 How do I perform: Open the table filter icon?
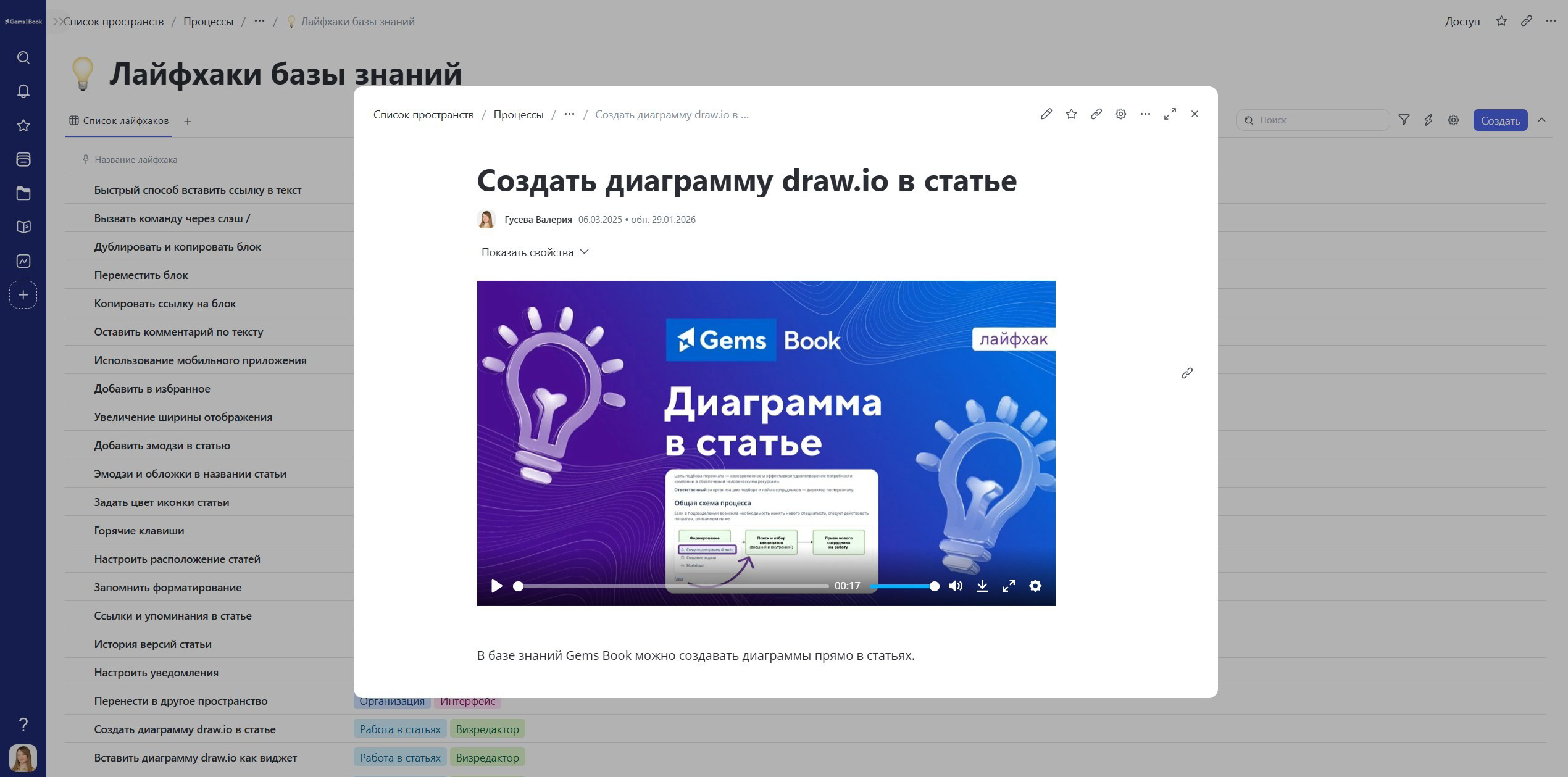coord(1404,120)
